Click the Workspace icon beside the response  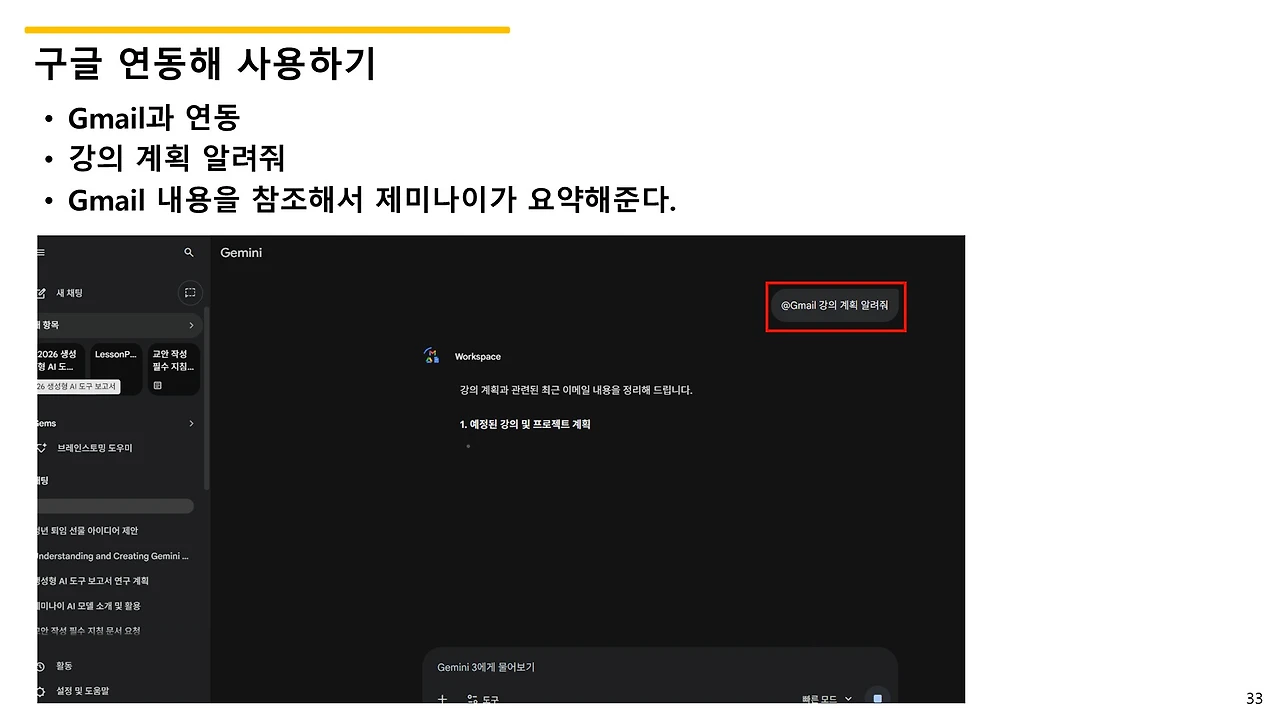pyautogui.click(x=431, y=355)
